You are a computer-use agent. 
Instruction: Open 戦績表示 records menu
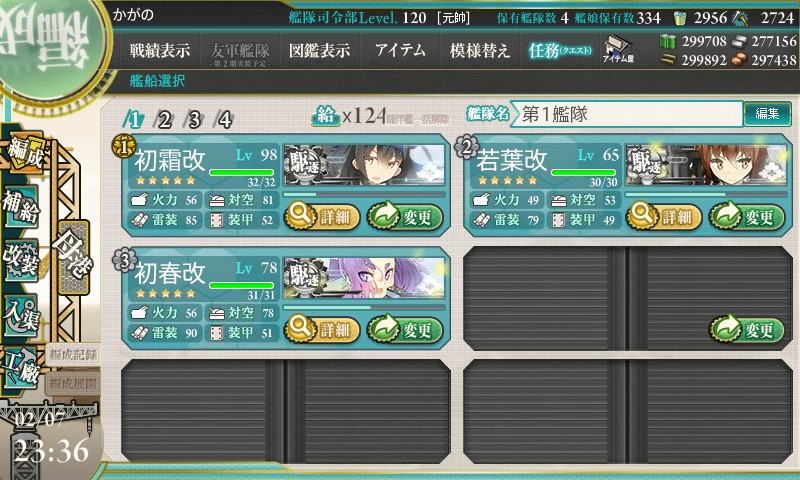160,50
